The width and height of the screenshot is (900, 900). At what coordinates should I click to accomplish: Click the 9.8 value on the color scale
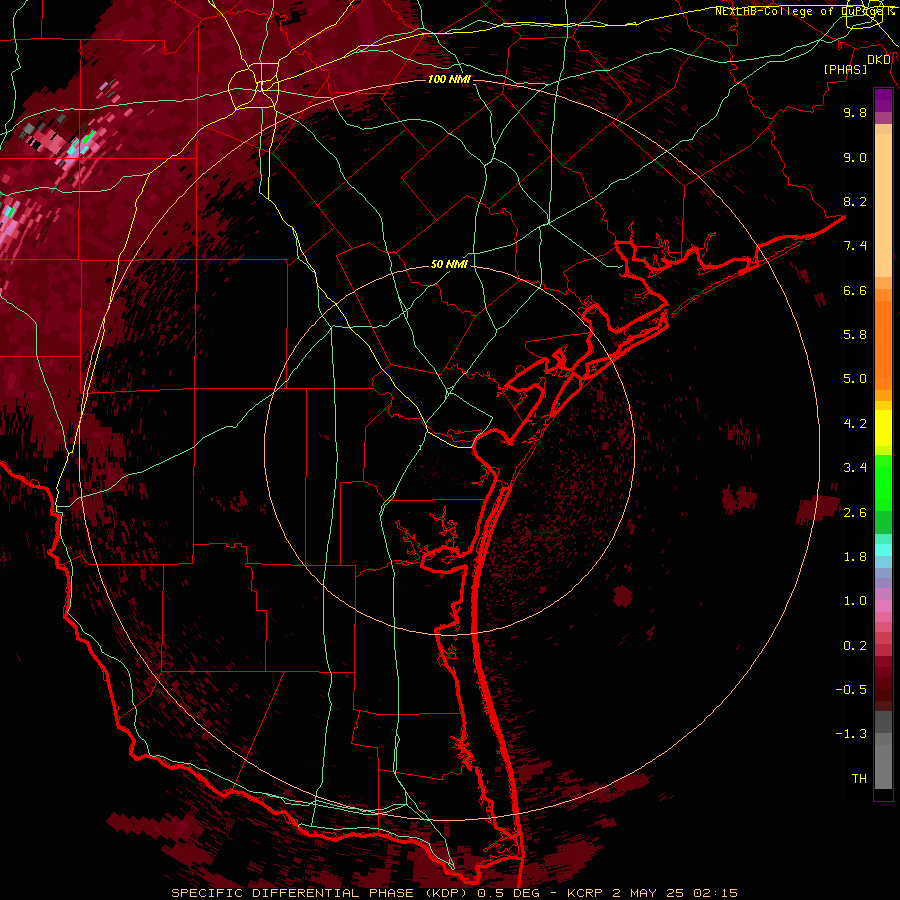click(855, 112)
